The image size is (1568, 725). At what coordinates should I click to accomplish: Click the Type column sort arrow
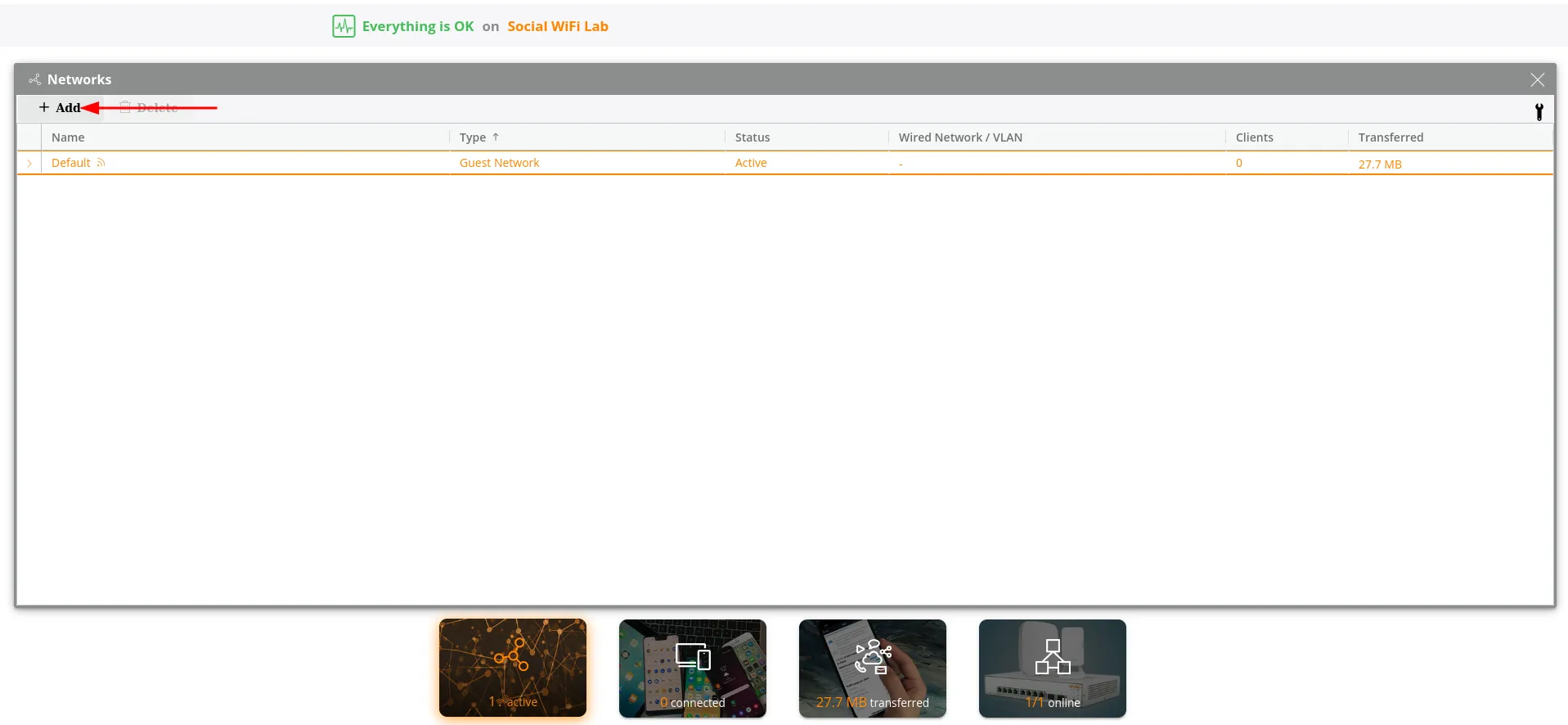pyautogui.click(x=496, y=137)
